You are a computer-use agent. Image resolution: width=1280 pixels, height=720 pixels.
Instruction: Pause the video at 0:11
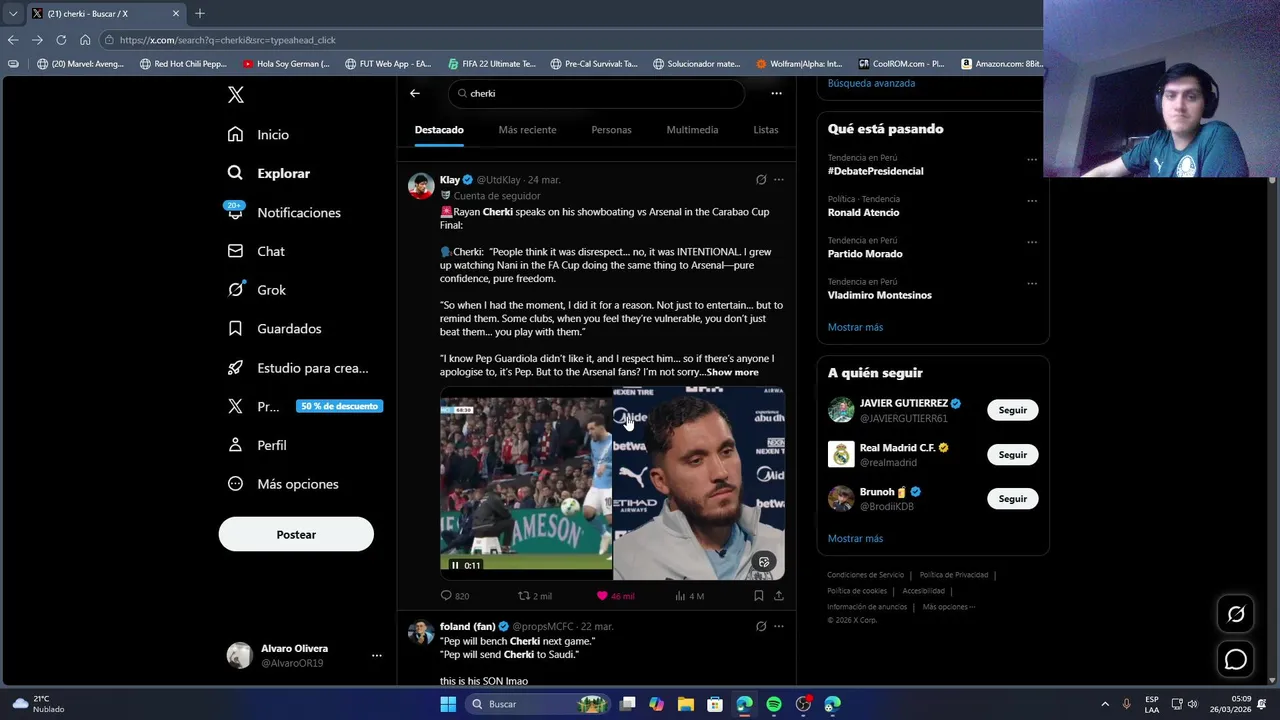point(455,566)
